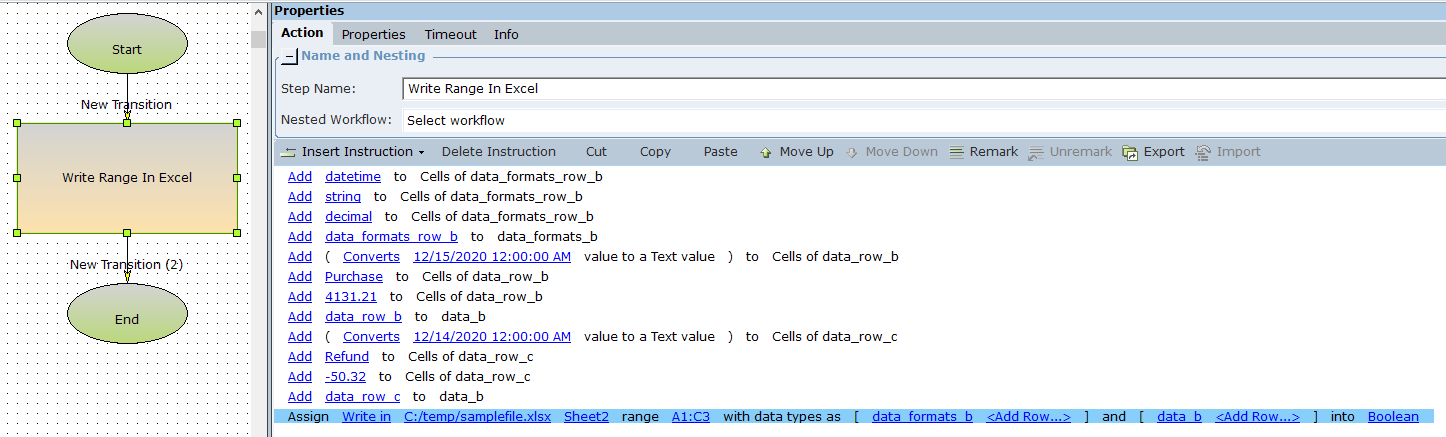Click the C:/temp/samplefile.xlsx file link
Image resolution: width=1446 pixels, height=437 pixels.
[477, 417]
